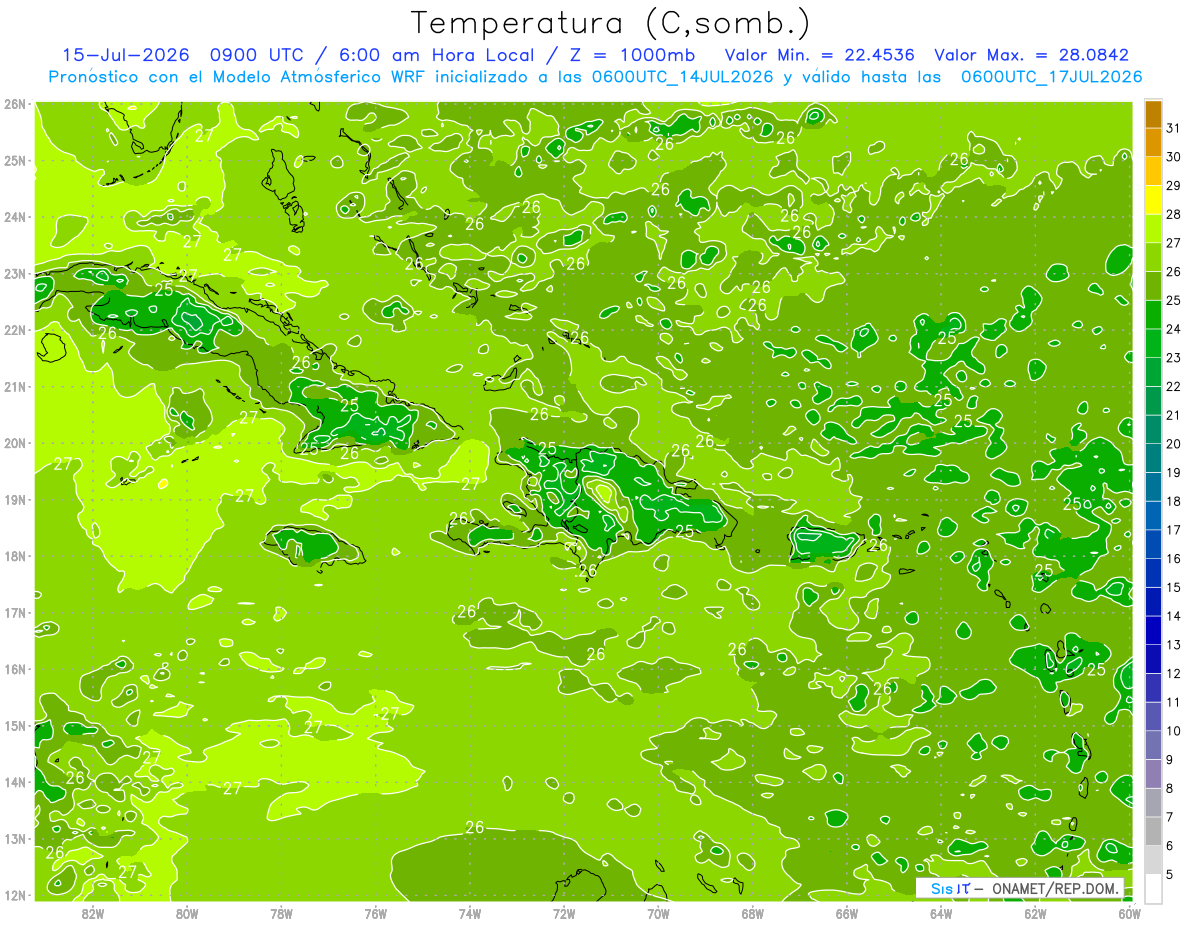Click the 26N latitude axis label

coord(14,104)
